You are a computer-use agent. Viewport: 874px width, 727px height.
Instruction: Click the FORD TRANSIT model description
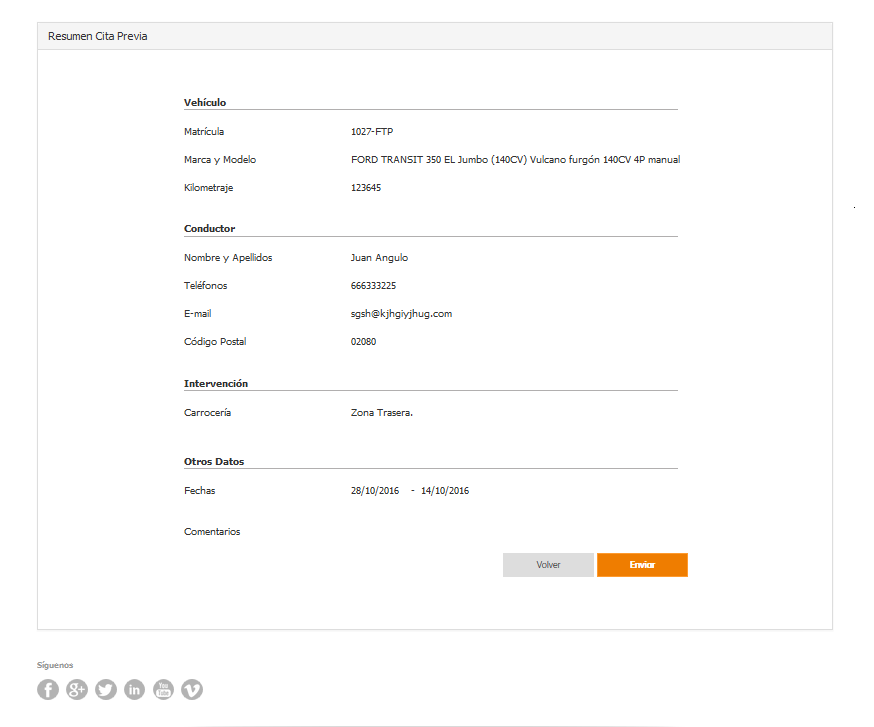515,160
